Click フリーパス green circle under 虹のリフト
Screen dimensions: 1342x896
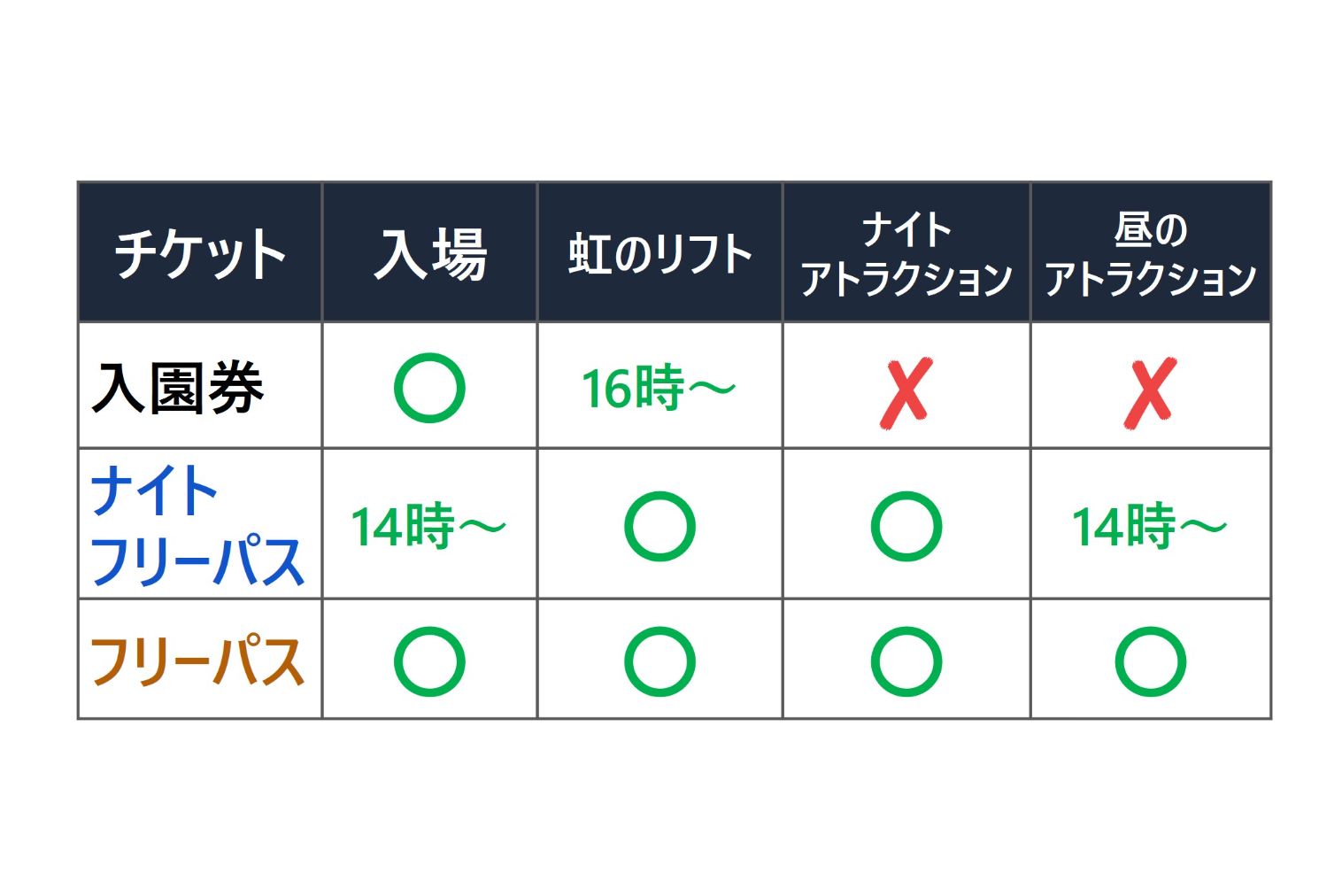659,661
